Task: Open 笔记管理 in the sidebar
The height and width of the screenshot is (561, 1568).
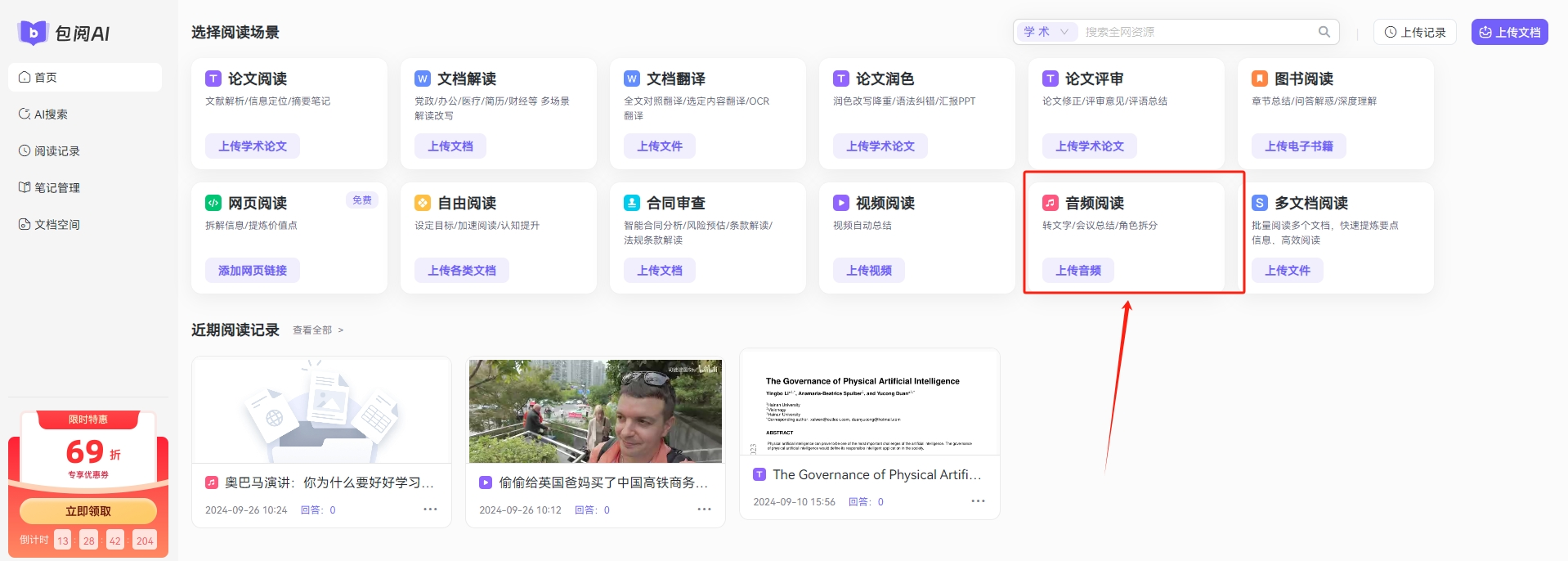Action: 85,187
